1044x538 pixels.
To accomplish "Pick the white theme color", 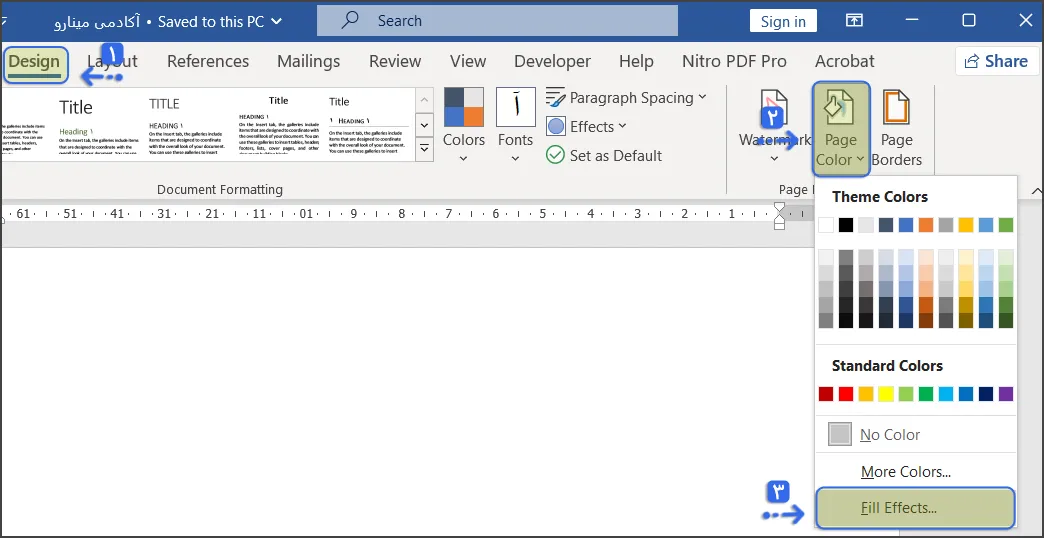I will click(x=826, y=225).
